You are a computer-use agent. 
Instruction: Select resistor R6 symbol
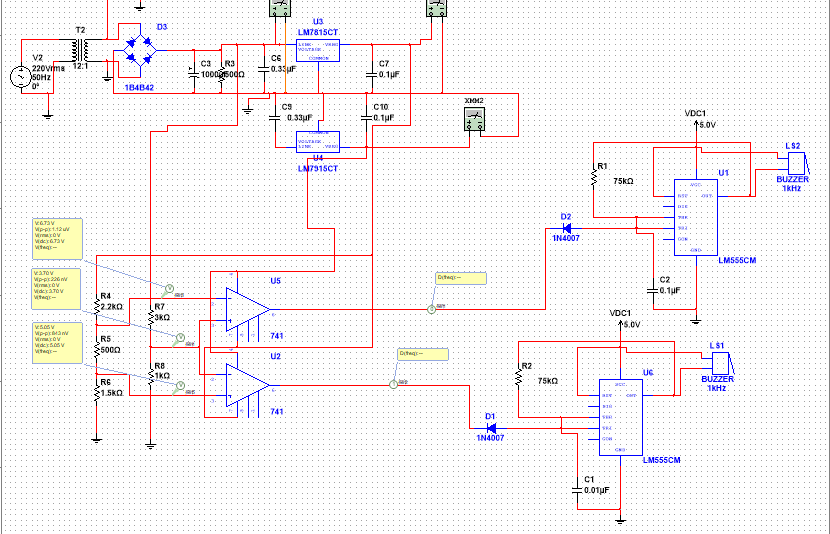97,393
